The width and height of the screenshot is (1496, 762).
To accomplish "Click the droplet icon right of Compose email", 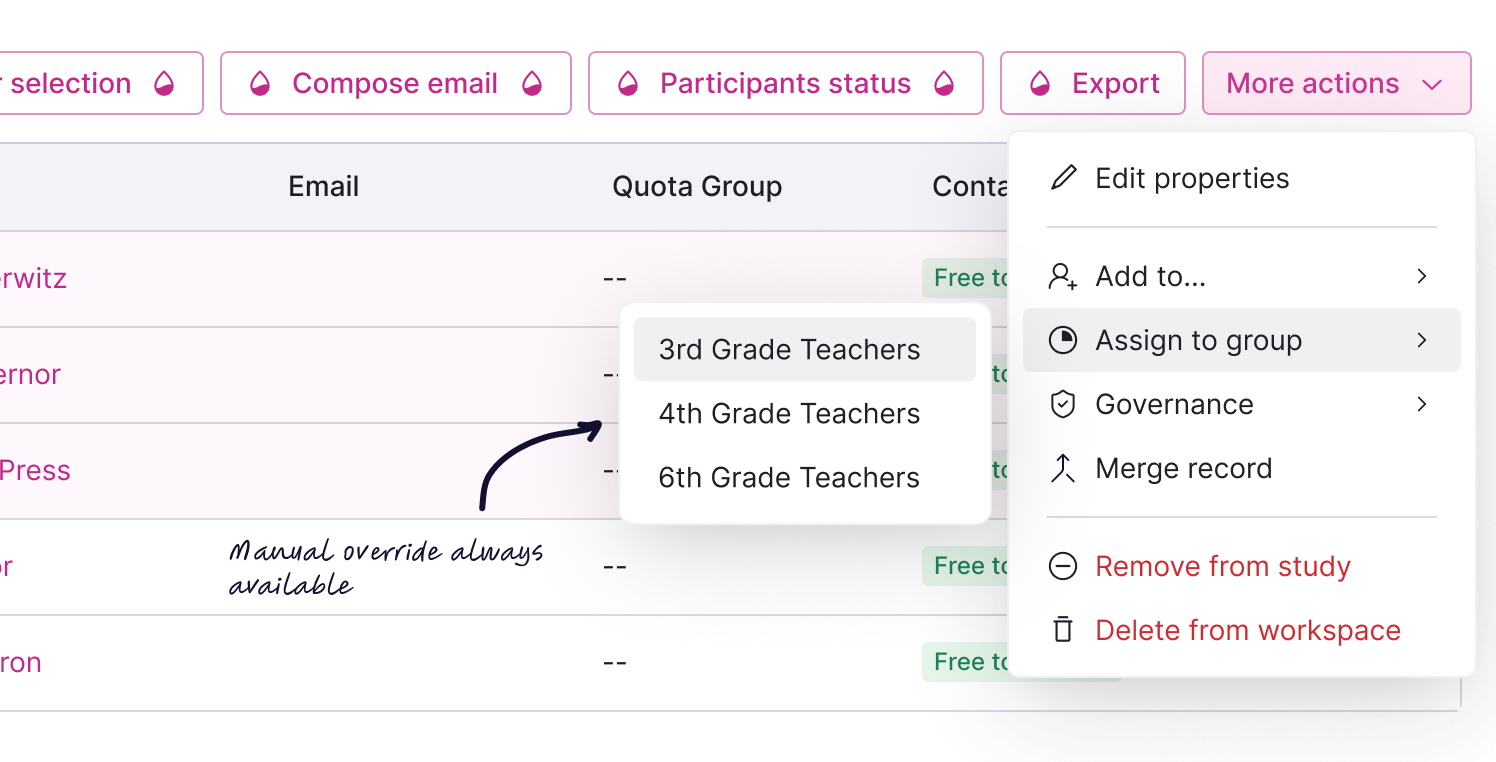I will click(x=532, y=84).
